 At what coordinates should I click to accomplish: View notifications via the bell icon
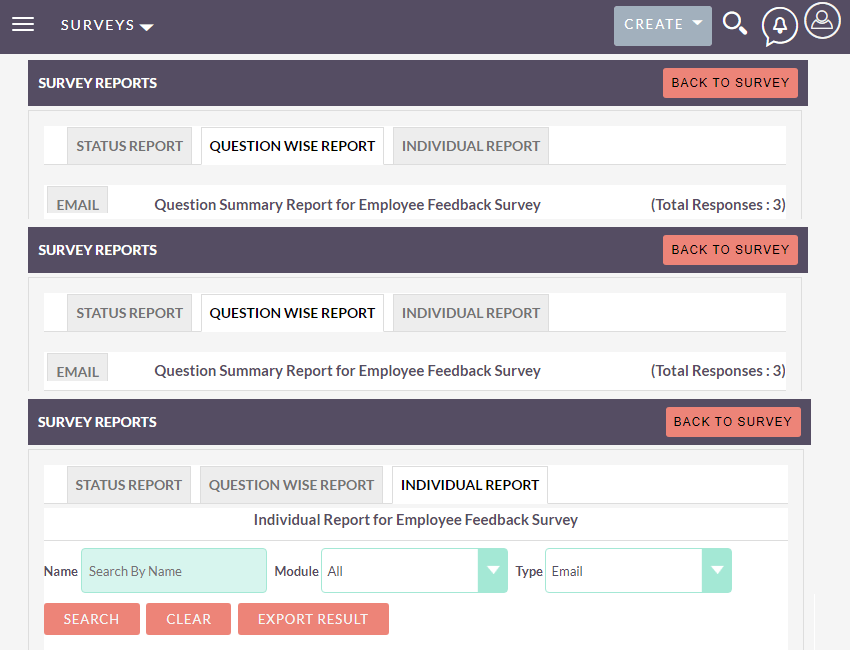coord(780,25)
